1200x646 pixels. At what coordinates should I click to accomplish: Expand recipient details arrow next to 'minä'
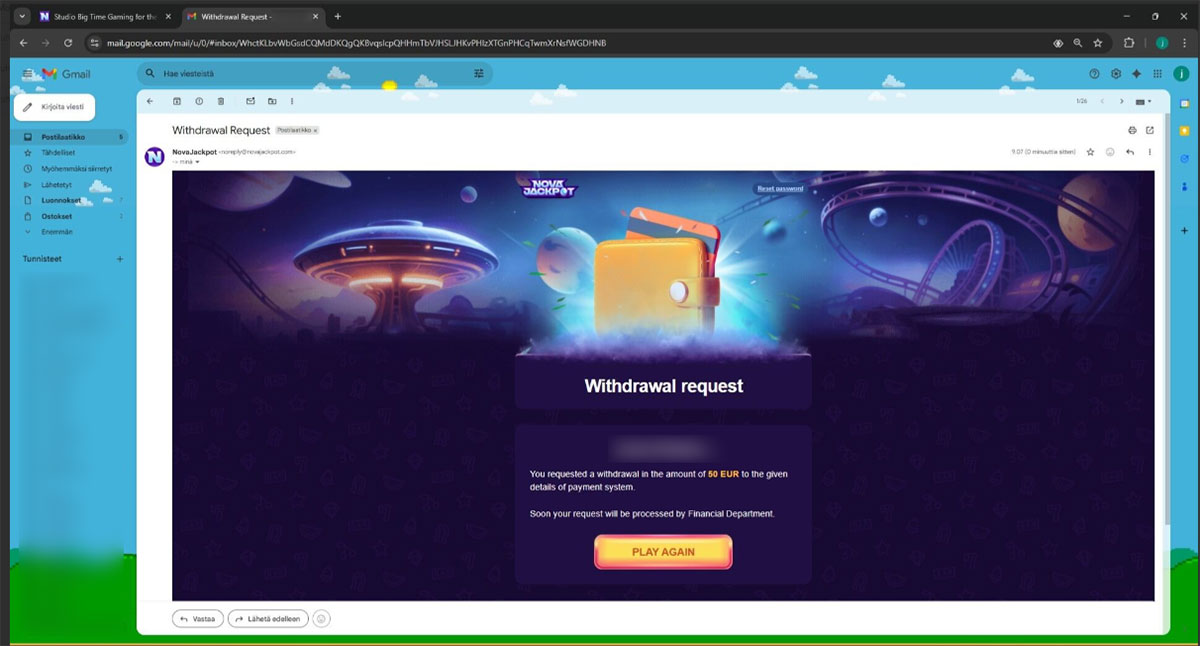click(x=197, y=162)
